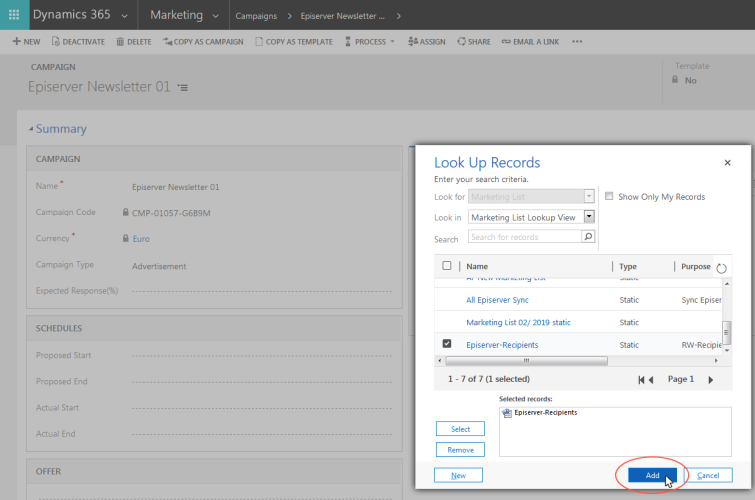Click the Proposed Start date field
This screenshot has width=755, height=500.
[261, 355]
